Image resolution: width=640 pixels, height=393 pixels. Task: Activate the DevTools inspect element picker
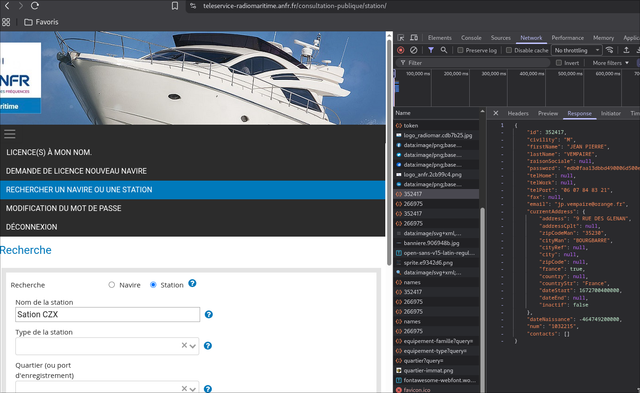click(x=401, y=38)
